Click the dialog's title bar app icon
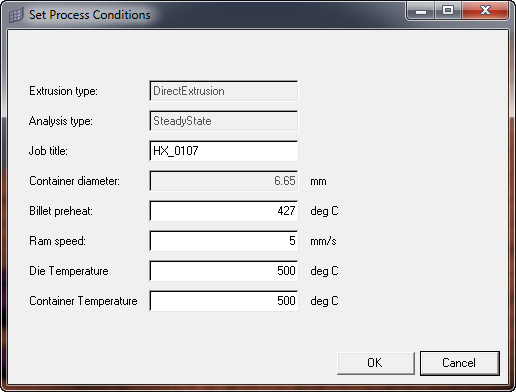 coord(16,15)
